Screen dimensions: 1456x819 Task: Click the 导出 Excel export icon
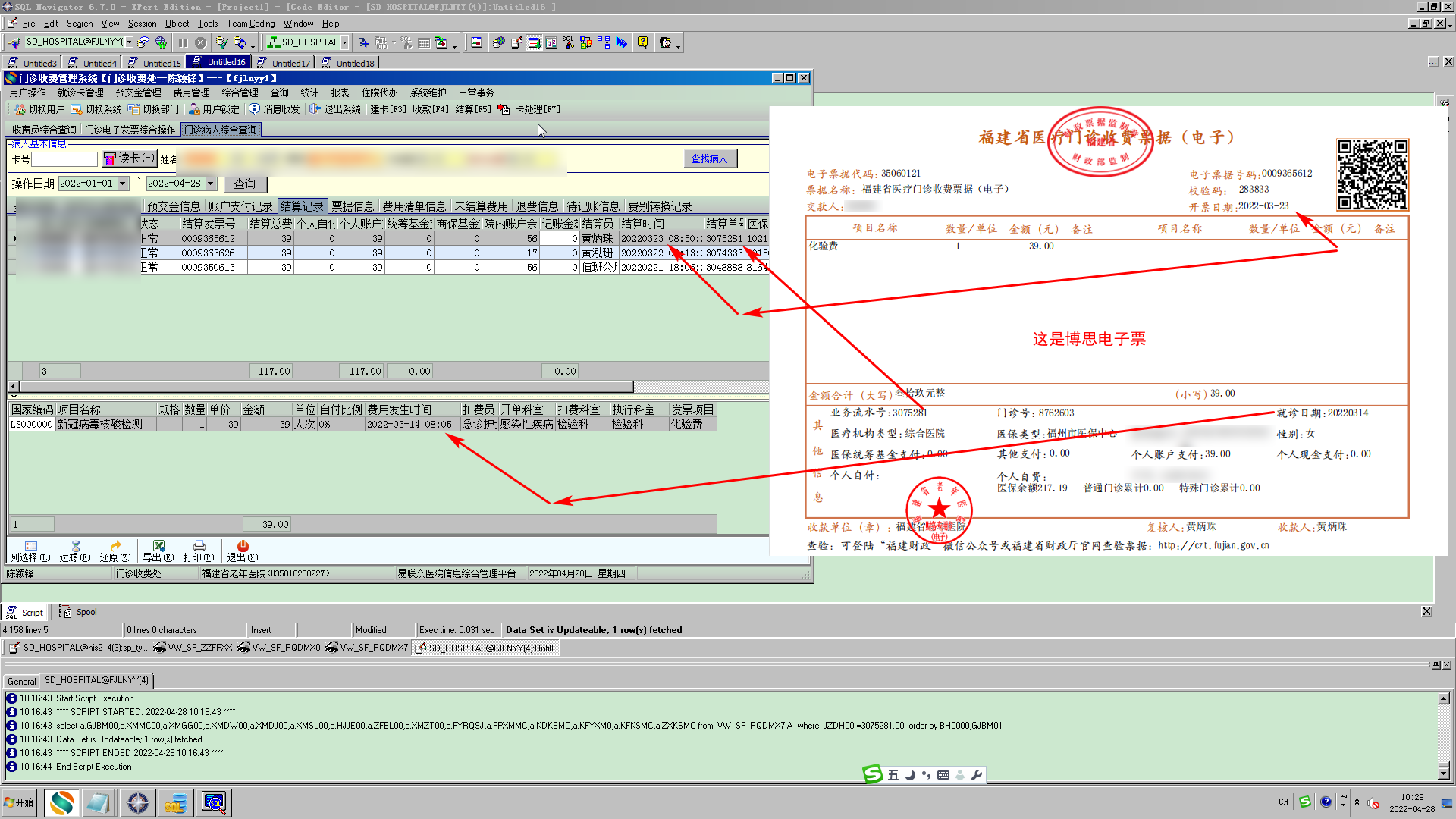tap(158, 546)
